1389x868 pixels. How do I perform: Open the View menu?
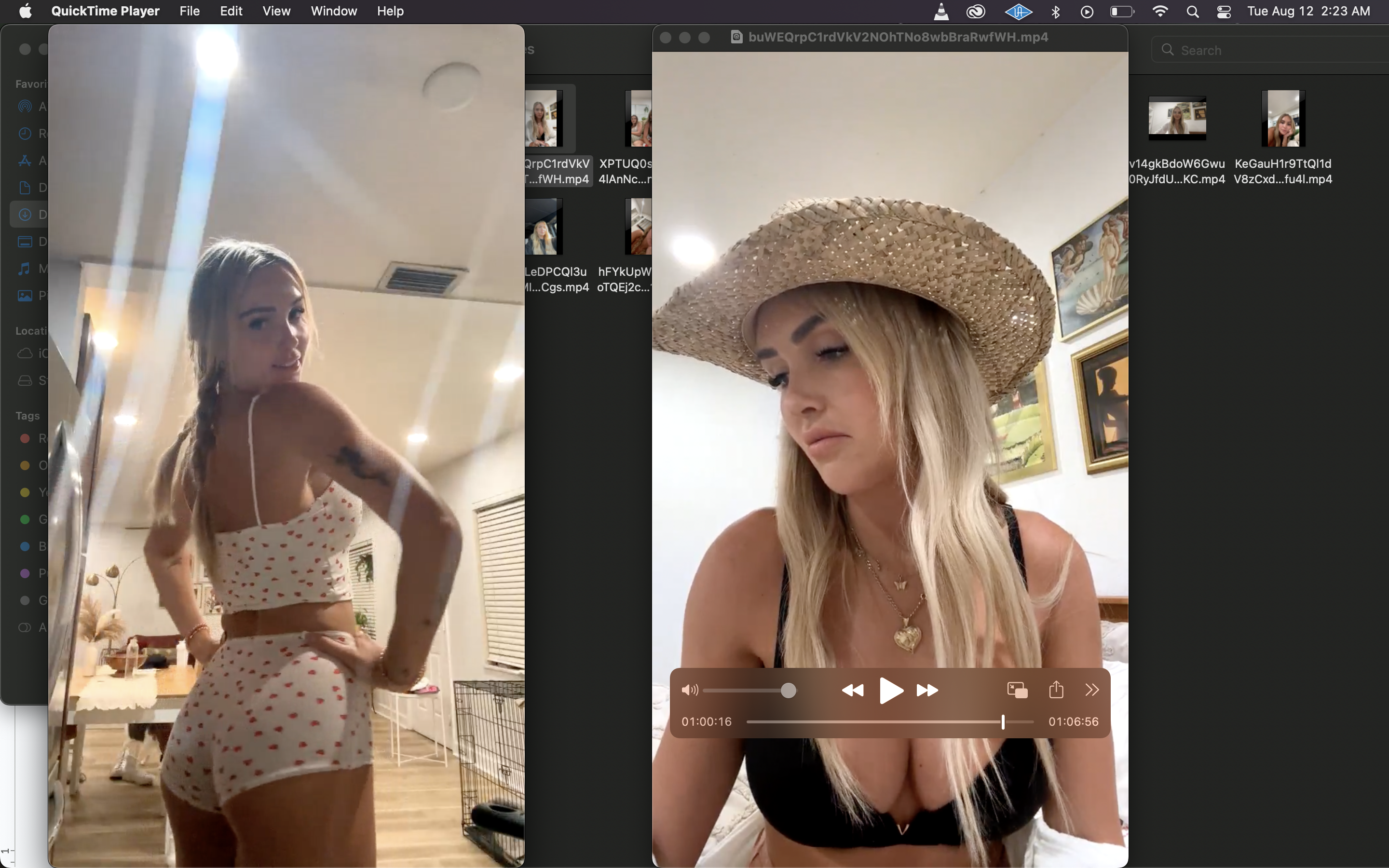click(x=276, y=11)
